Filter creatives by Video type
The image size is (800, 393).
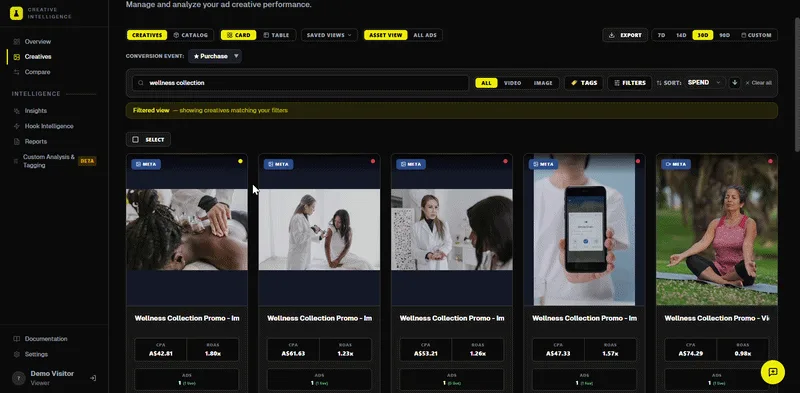[512, 83]
